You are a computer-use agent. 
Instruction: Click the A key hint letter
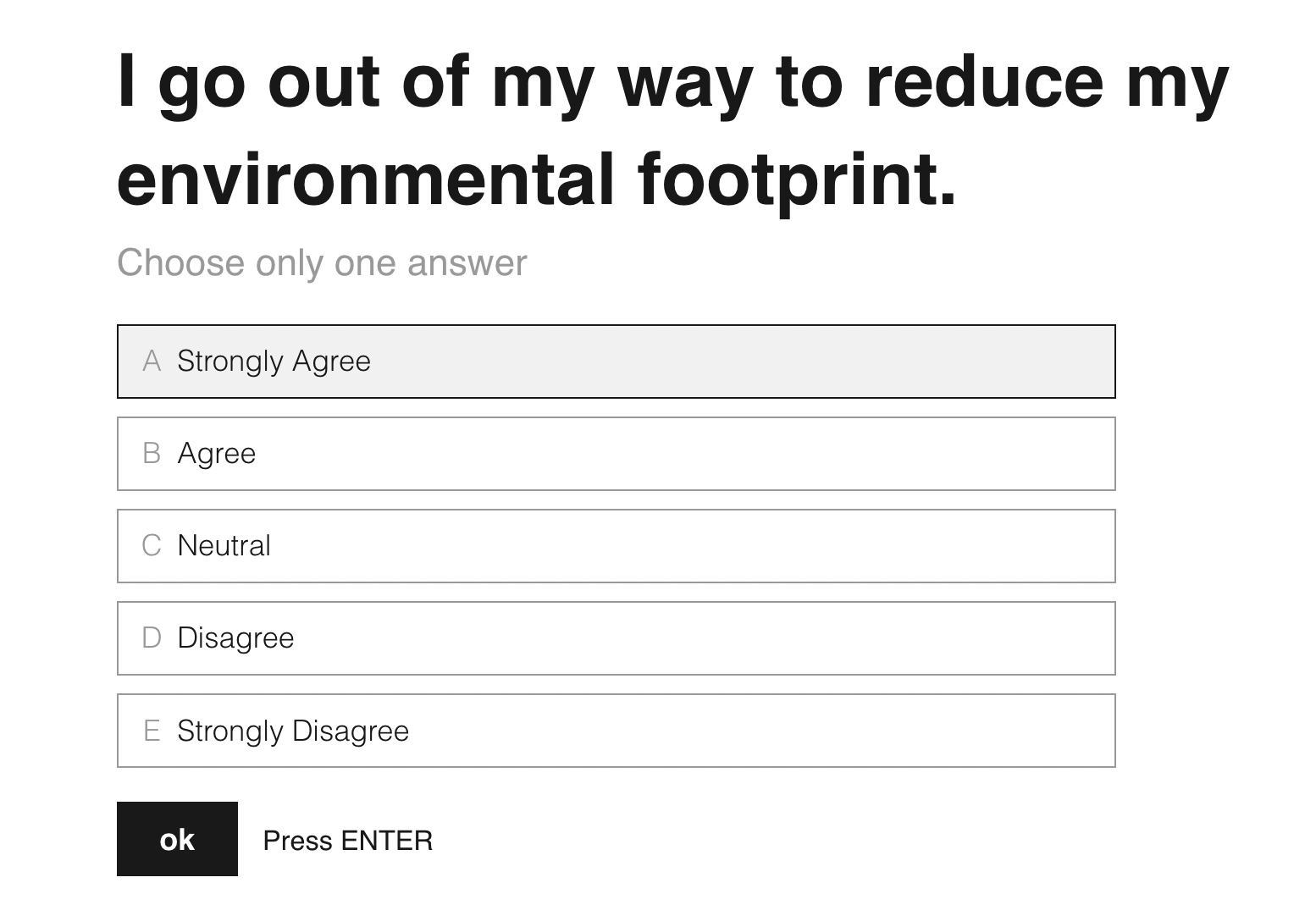pos(152,361)
